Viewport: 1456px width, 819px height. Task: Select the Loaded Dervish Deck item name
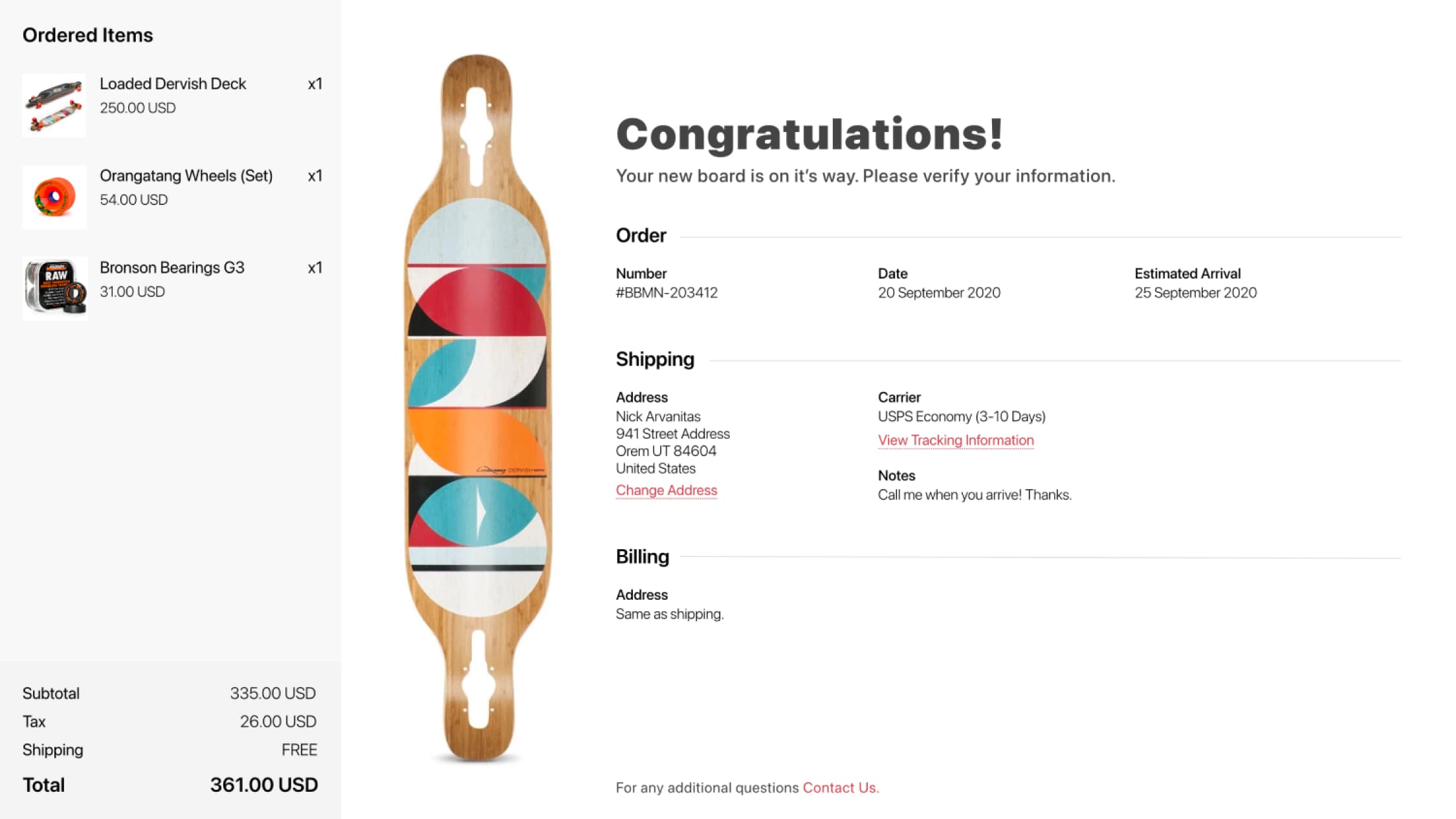173,84
